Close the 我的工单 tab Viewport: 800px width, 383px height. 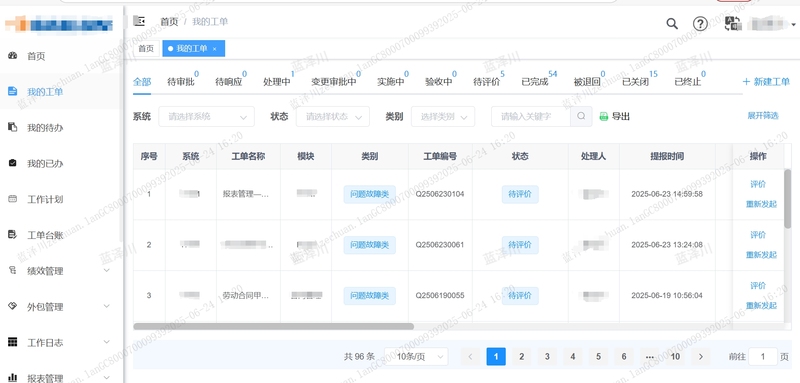pos(215,49)
